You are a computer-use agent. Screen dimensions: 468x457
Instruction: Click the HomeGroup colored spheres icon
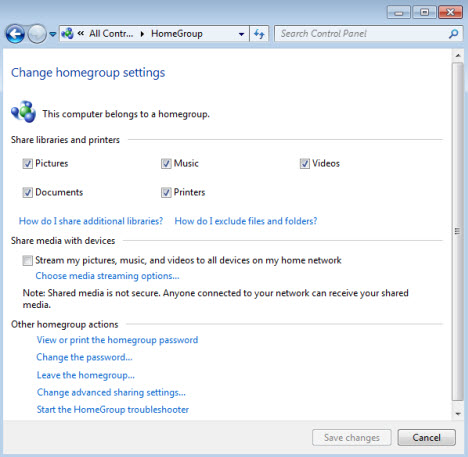(24, 112)
